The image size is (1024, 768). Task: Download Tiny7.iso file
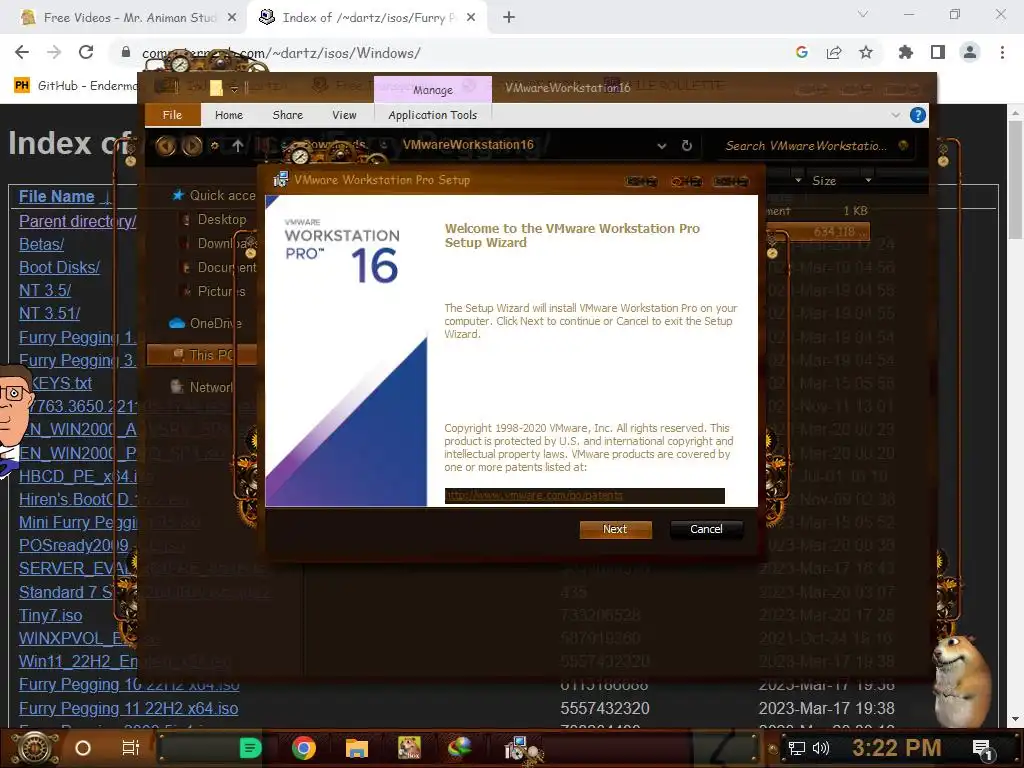pyautogui.click(x=50, y=615)
